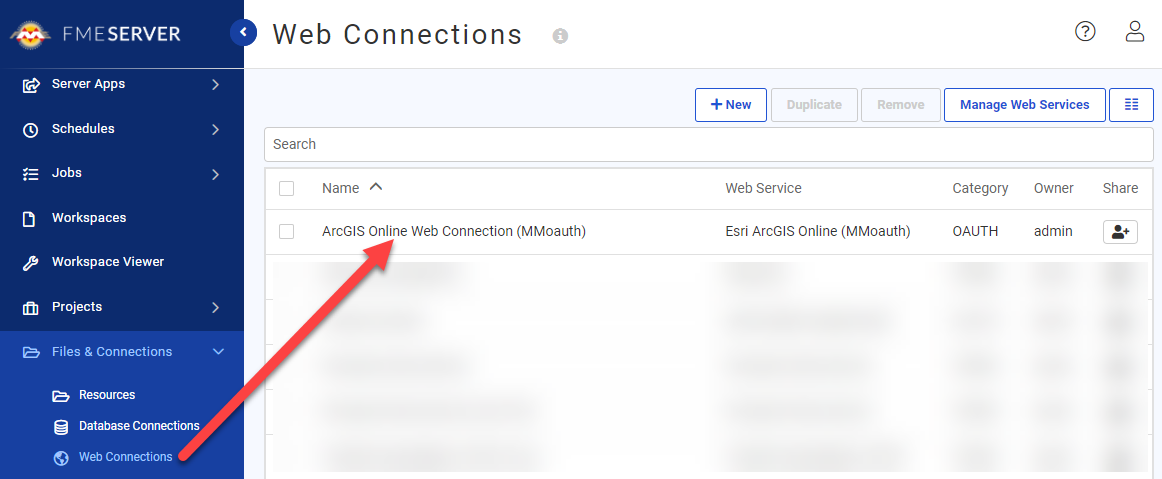Click the Files & Connections folder icon
The image size is (1162, 479).
(30, 352)
